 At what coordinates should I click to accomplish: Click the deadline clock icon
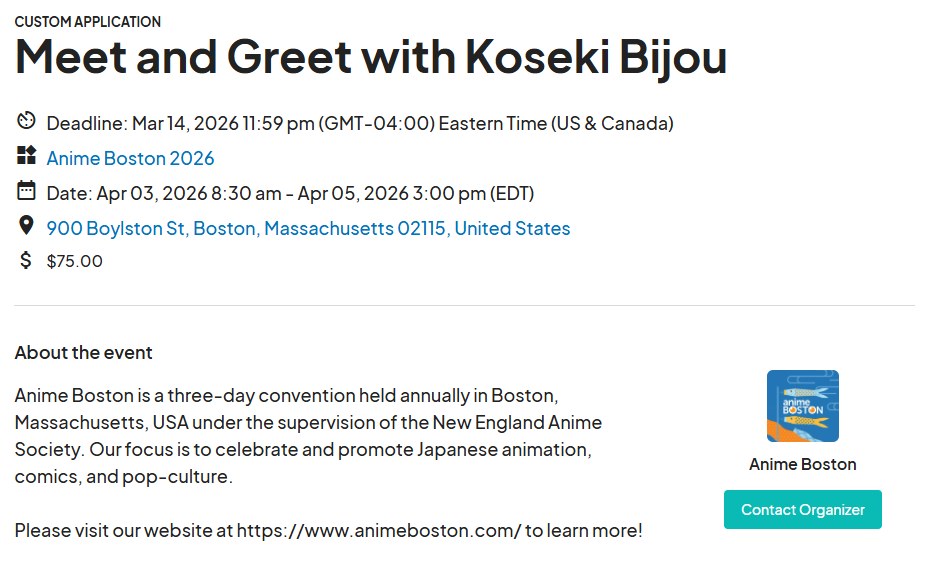[x=26, y=122]
